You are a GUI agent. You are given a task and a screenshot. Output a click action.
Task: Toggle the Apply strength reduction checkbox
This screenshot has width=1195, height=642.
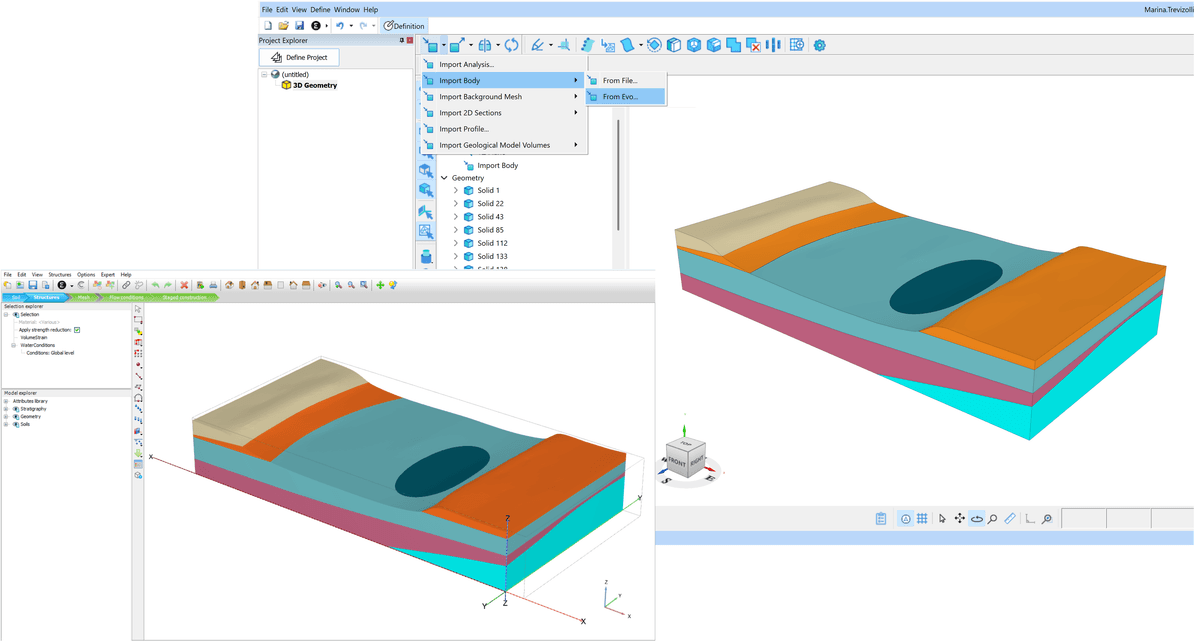[77, 330]
